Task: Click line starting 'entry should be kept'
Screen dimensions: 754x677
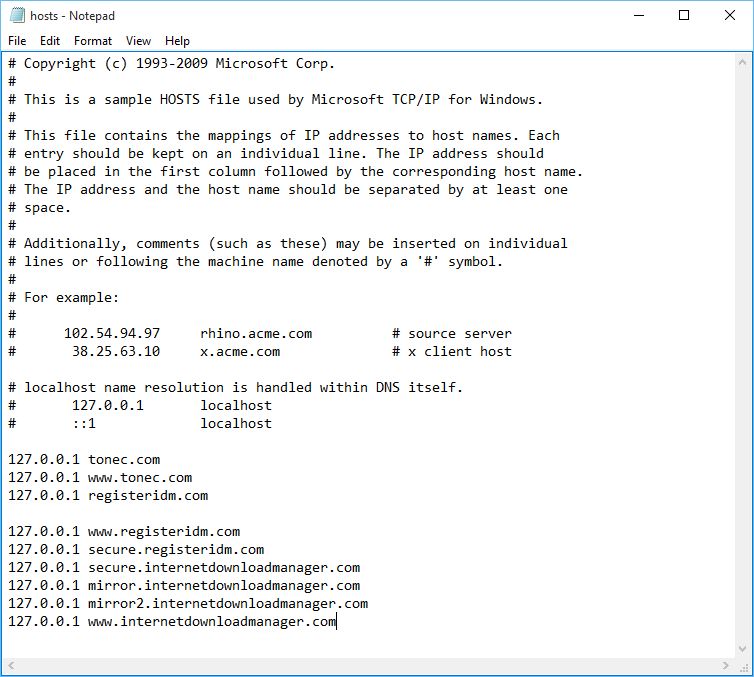Action: point(276,153)
